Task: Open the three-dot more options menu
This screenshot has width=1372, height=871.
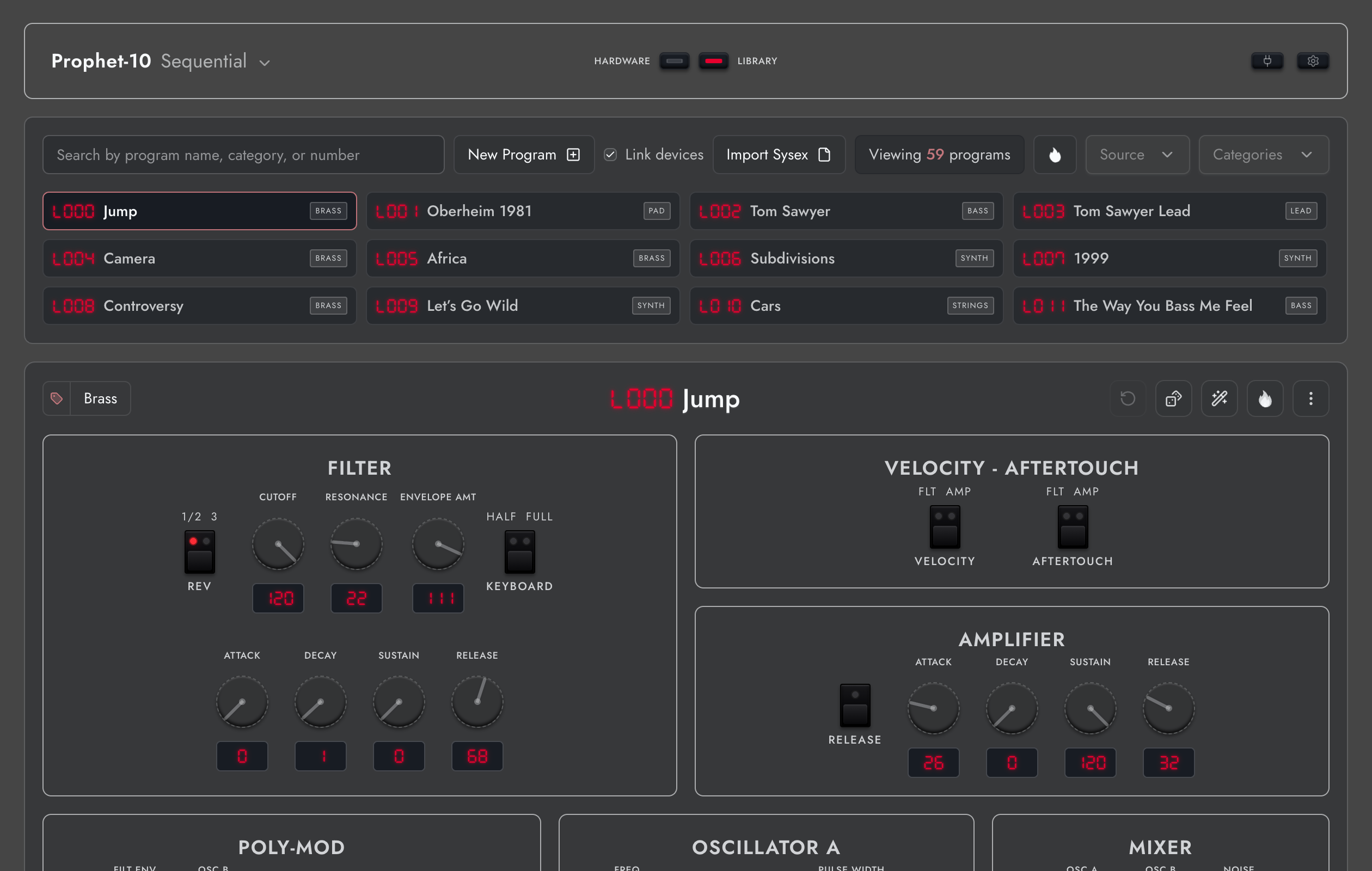Action: coord(1310,398)
